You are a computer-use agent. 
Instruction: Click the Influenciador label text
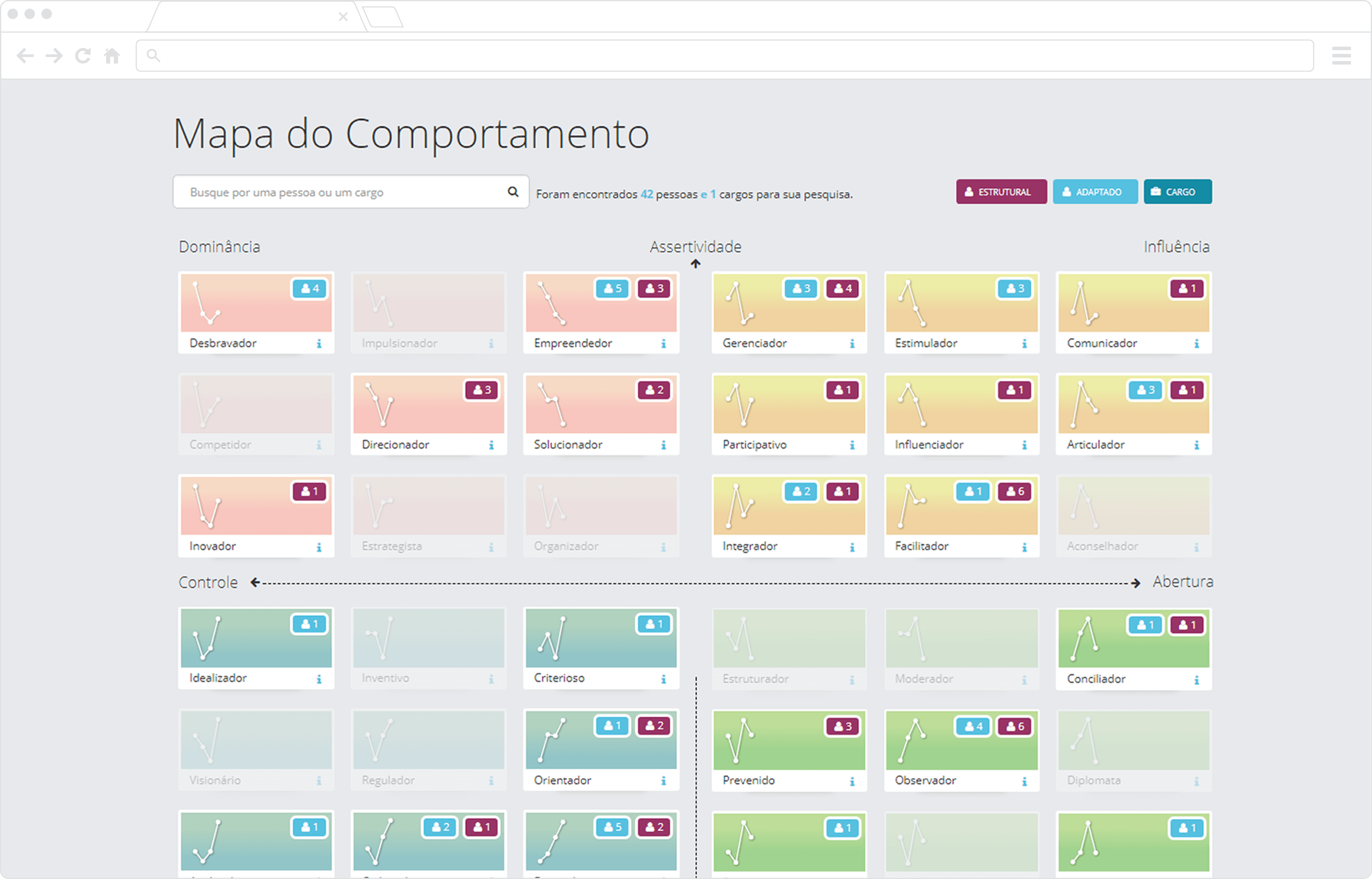(x=929, y=444)
